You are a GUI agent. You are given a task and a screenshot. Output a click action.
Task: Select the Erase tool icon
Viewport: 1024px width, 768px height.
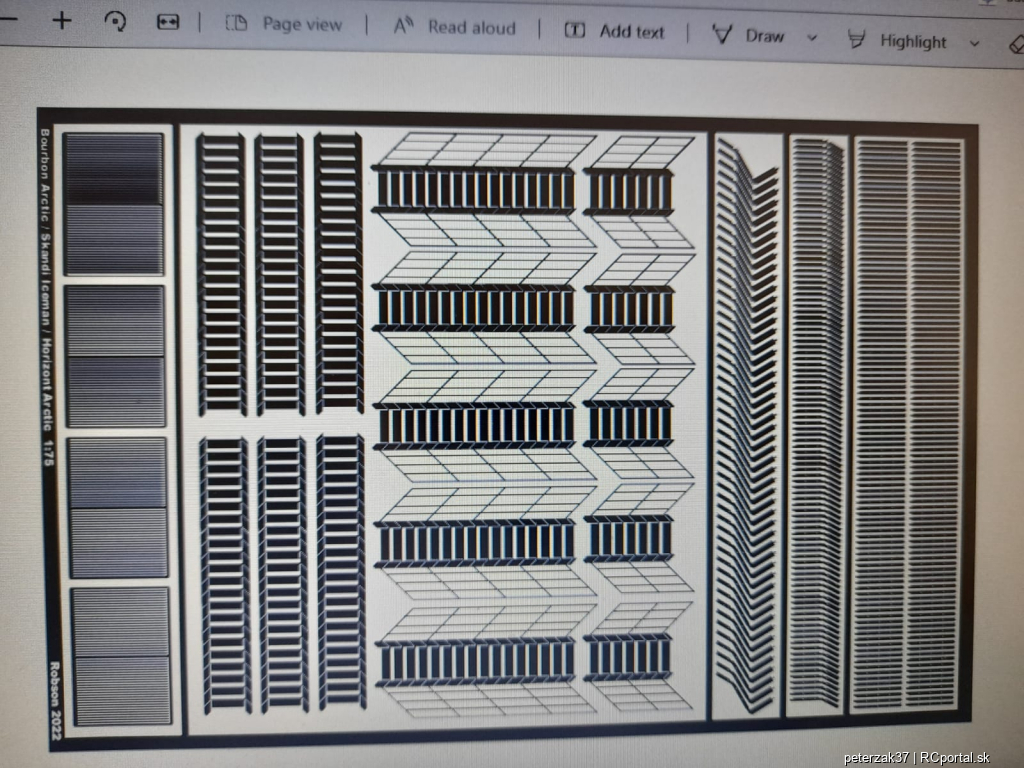click(1016, 44)
